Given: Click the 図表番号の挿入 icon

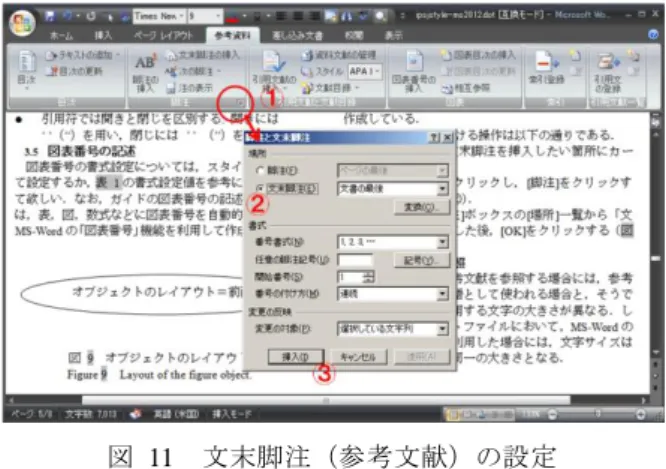Looking at the screenshot, I should pyautogui.click(x=413, y=71).
